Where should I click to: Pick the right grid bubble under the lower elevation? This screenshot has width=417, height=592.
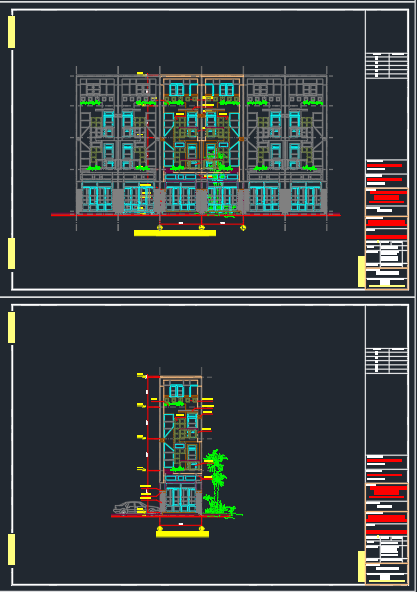[x=201, y=529]
